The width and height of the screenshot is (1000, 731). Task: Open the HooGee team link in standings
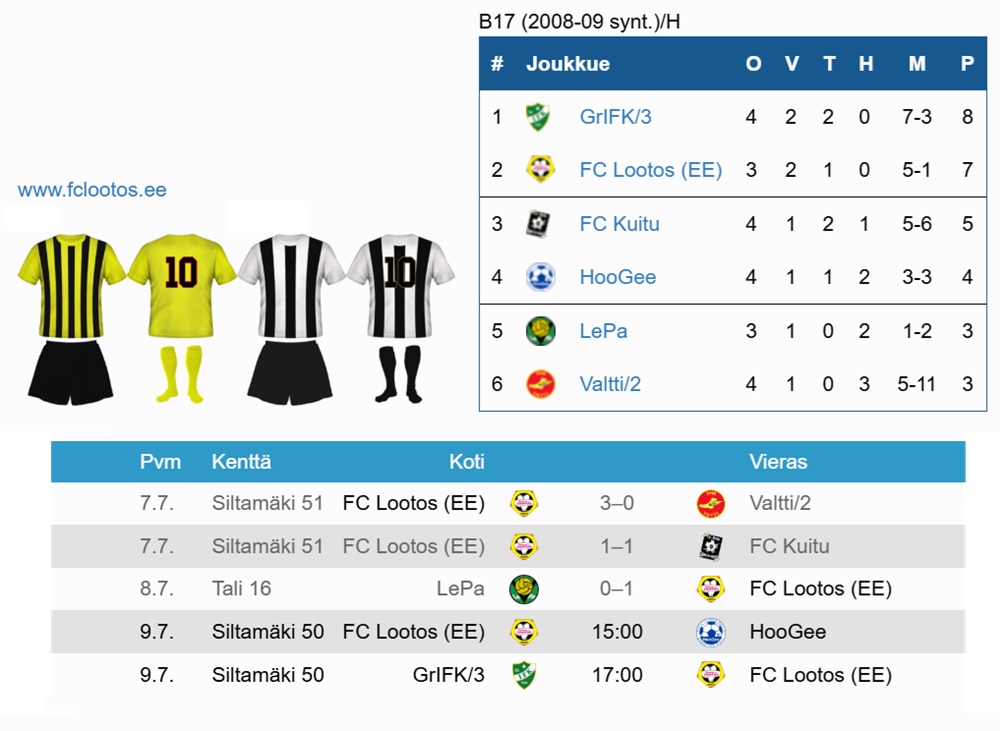pyautogui.click(x=617, y=277)
